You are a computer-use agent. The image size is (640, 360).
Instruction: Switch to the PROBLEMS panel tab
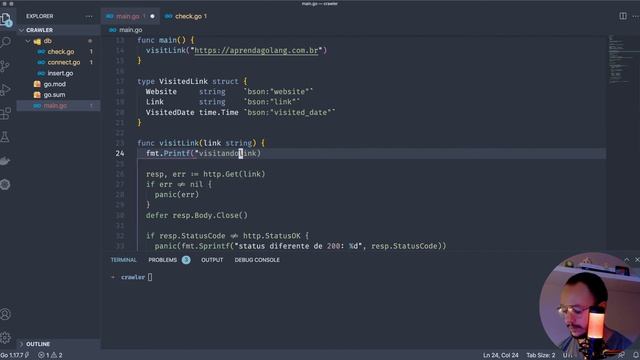click(x=162, y=260)
